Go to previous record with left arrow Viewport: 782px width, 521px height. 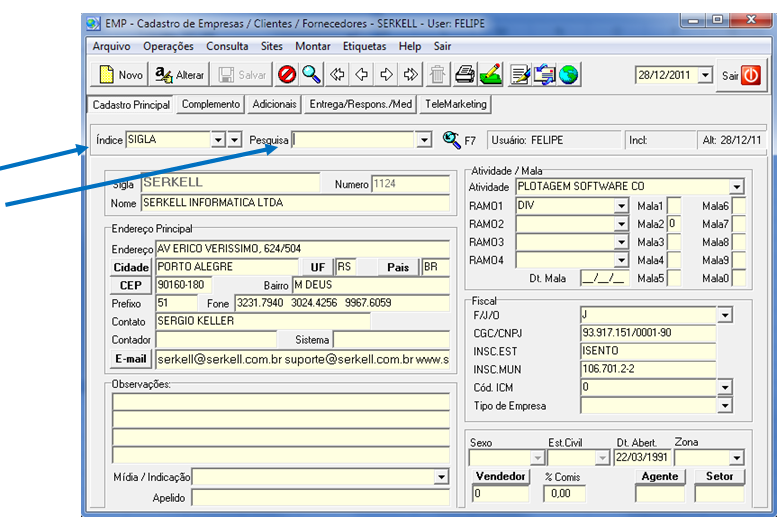point(362,75)
